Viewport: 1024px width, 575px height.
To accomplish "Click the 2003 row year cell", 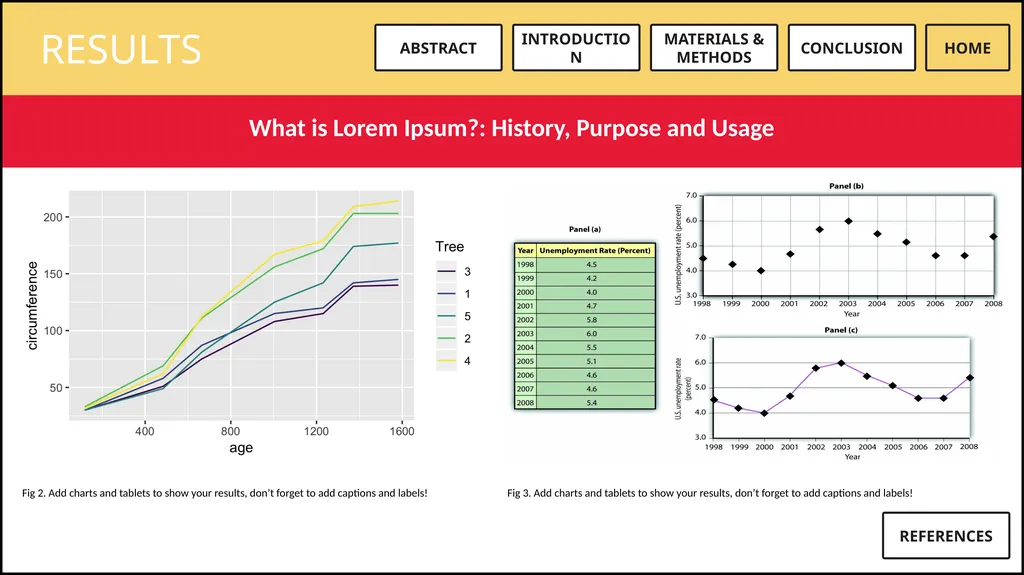I will point(526,334).
